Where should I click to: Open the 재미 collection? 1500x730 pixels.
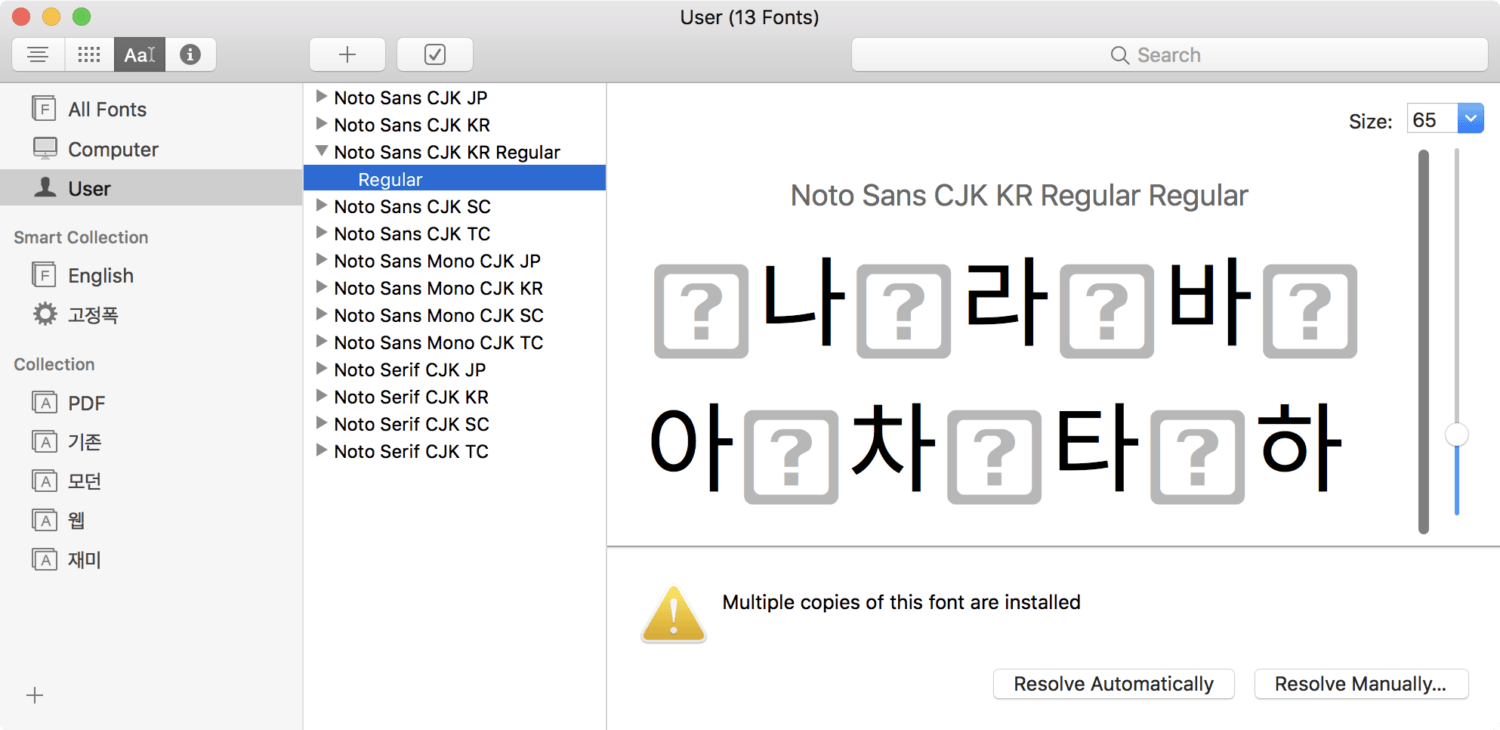point(151,560)
